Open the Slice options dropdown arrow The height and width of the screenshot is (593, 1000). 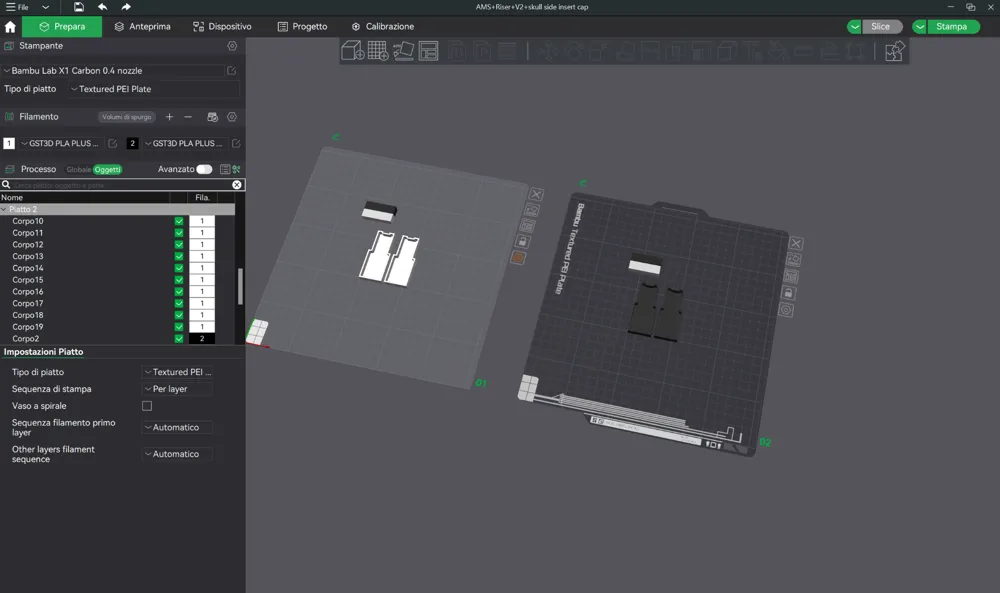(855, 27)
